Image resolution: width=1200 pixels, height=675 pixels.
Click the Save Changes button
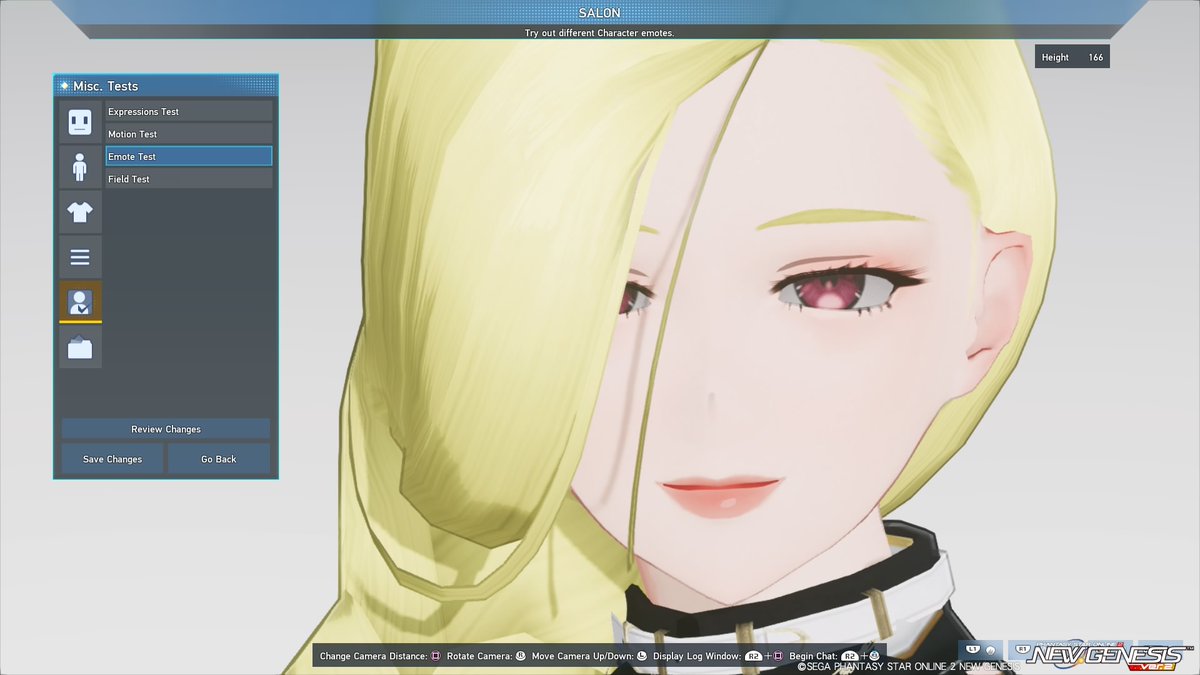pos(112,459)
